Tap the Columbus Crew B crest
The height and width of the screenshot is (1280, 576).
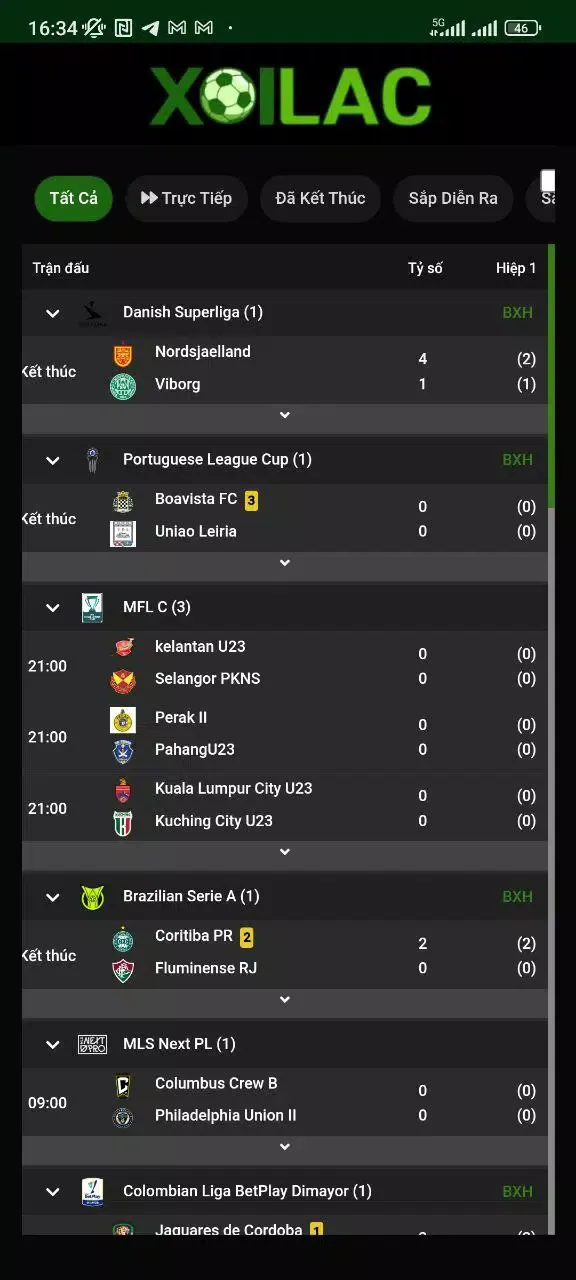[122, 1085]
